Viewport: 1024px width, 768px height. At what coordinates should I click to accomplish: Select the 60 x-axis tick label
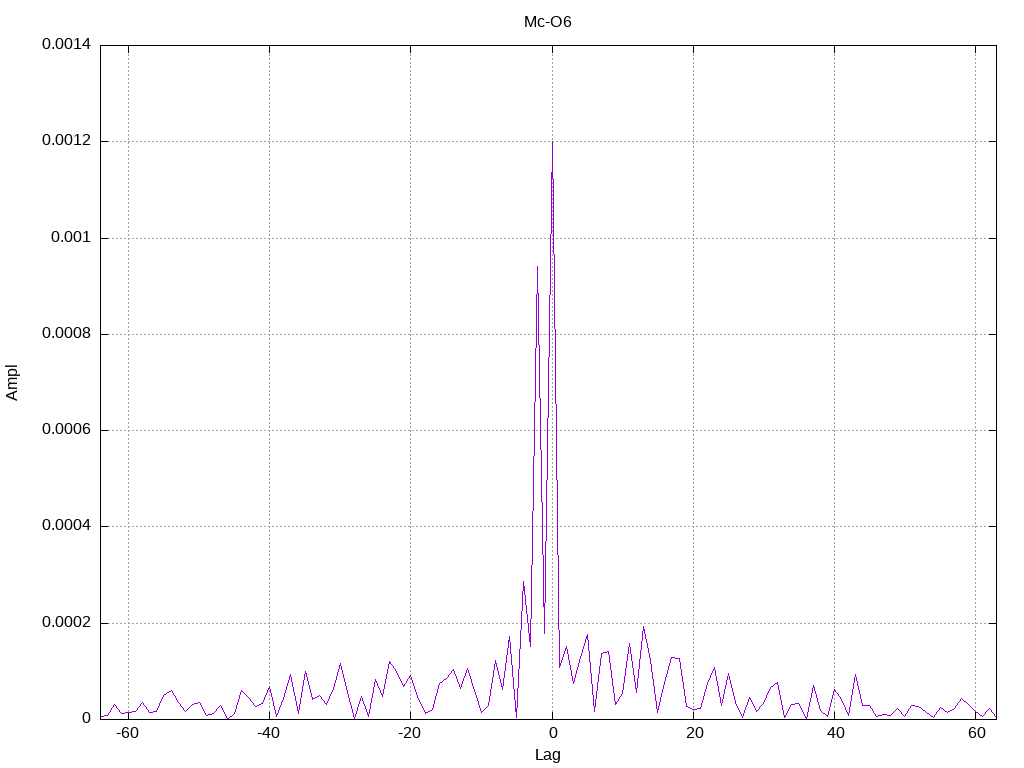point(976,733)
